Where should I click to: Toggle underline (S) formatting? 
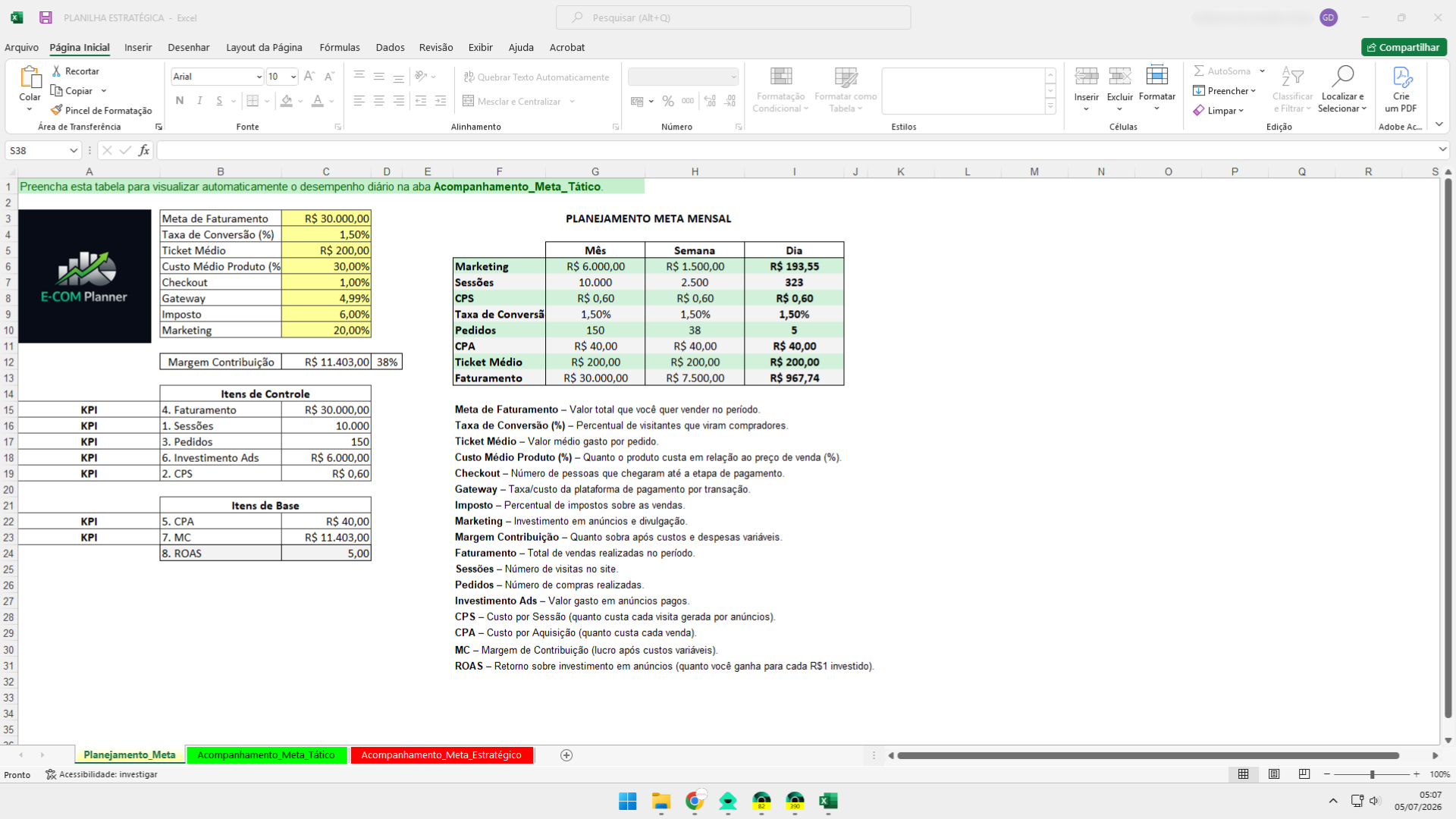219,101
